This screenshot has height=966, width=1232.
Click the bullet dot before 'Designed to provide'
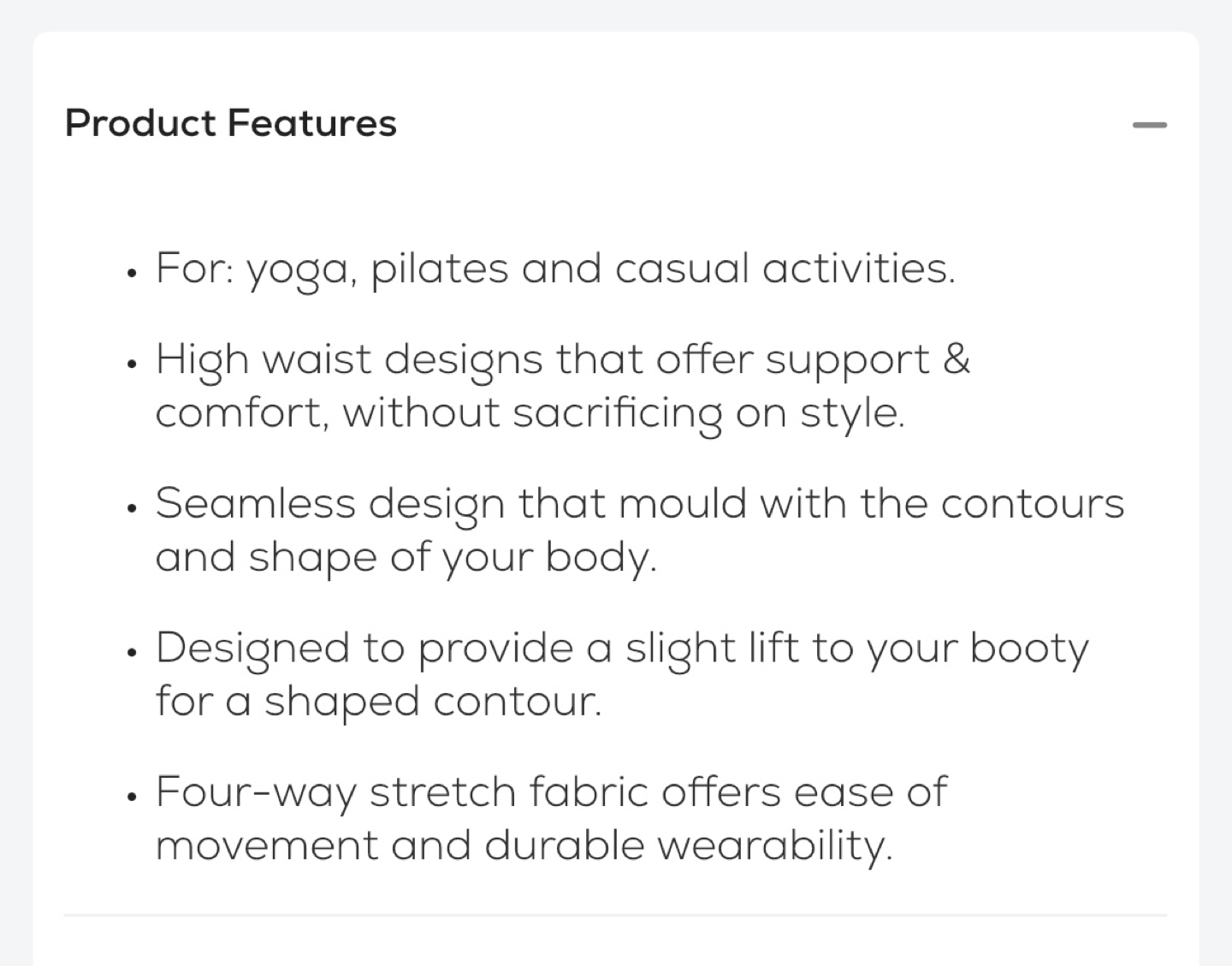131,654
